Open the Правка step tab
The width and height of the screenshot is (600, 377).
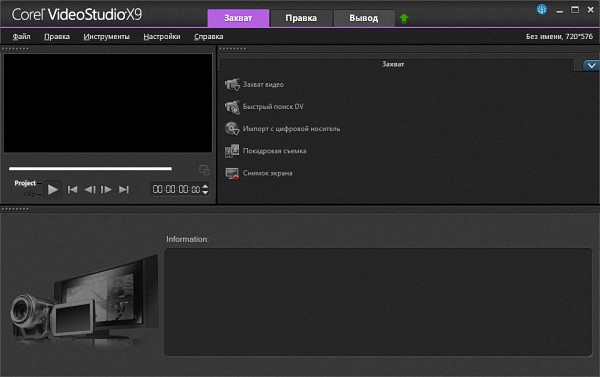tap(301, 18)
